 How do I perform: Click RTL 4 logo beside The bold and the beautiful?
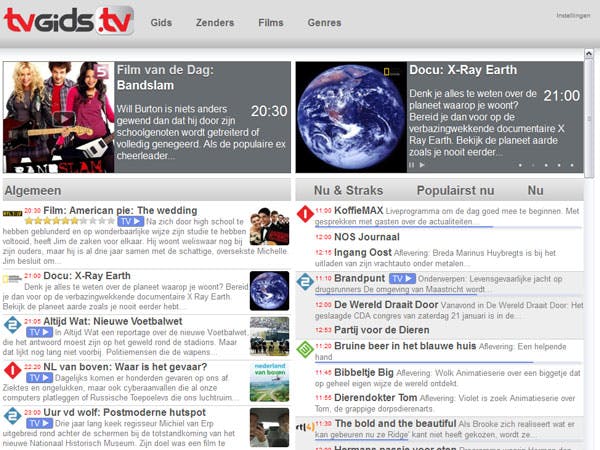coord(305,426)
